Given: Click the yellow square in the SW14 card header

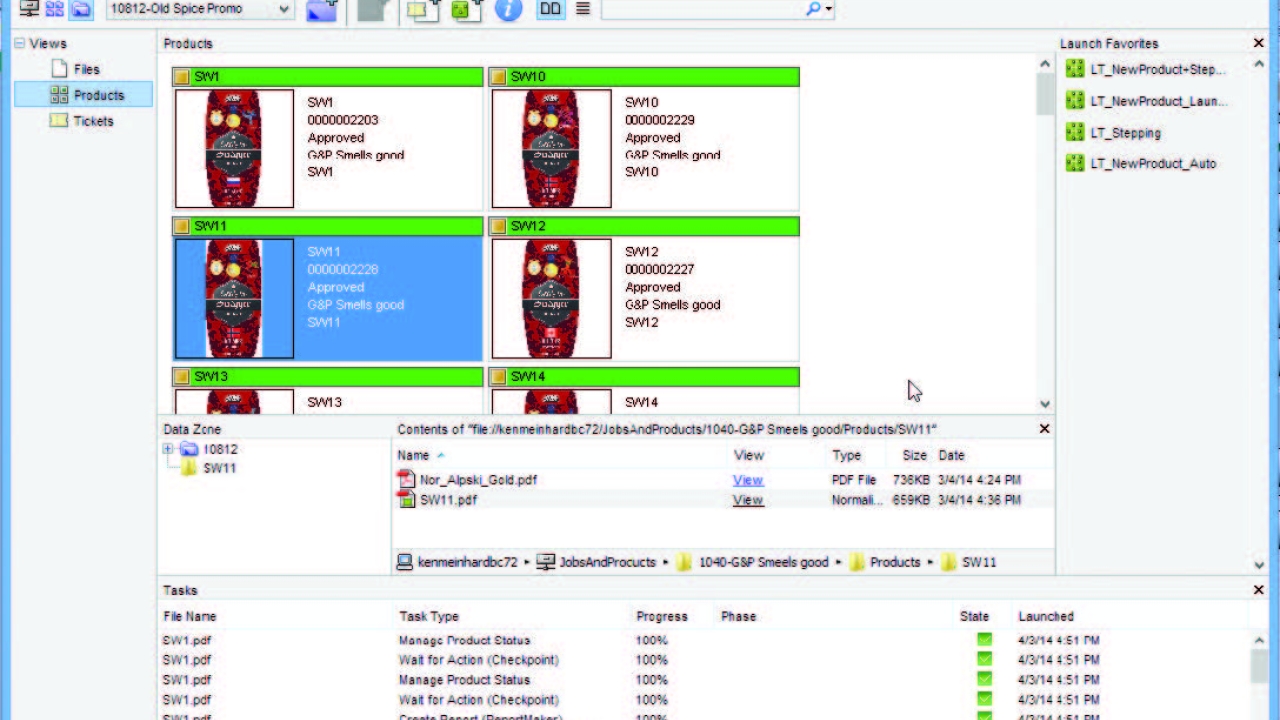Looking at the screenshot, I should coord(498,377).
